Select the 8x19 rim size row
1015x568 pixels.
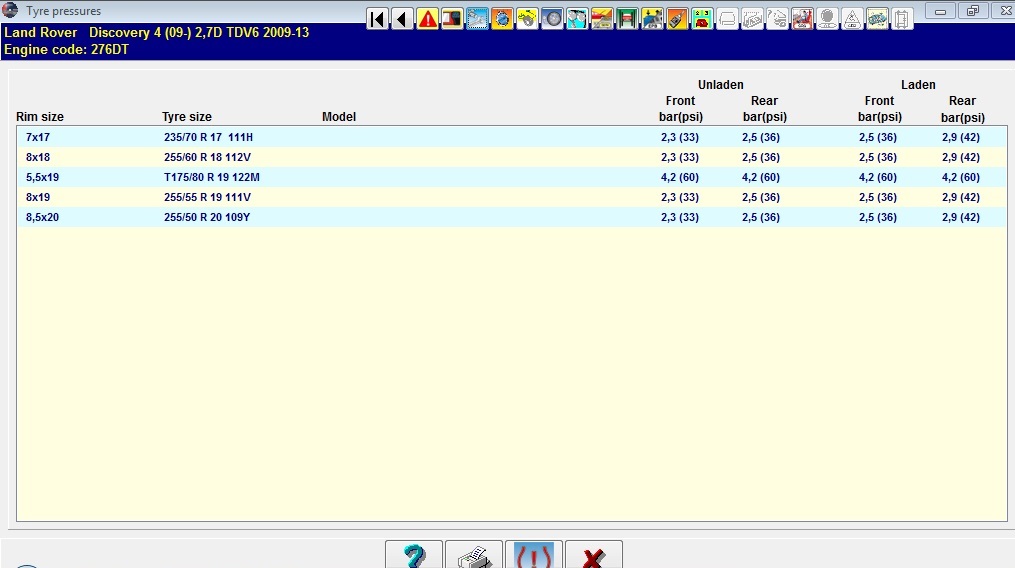[37, 197]
